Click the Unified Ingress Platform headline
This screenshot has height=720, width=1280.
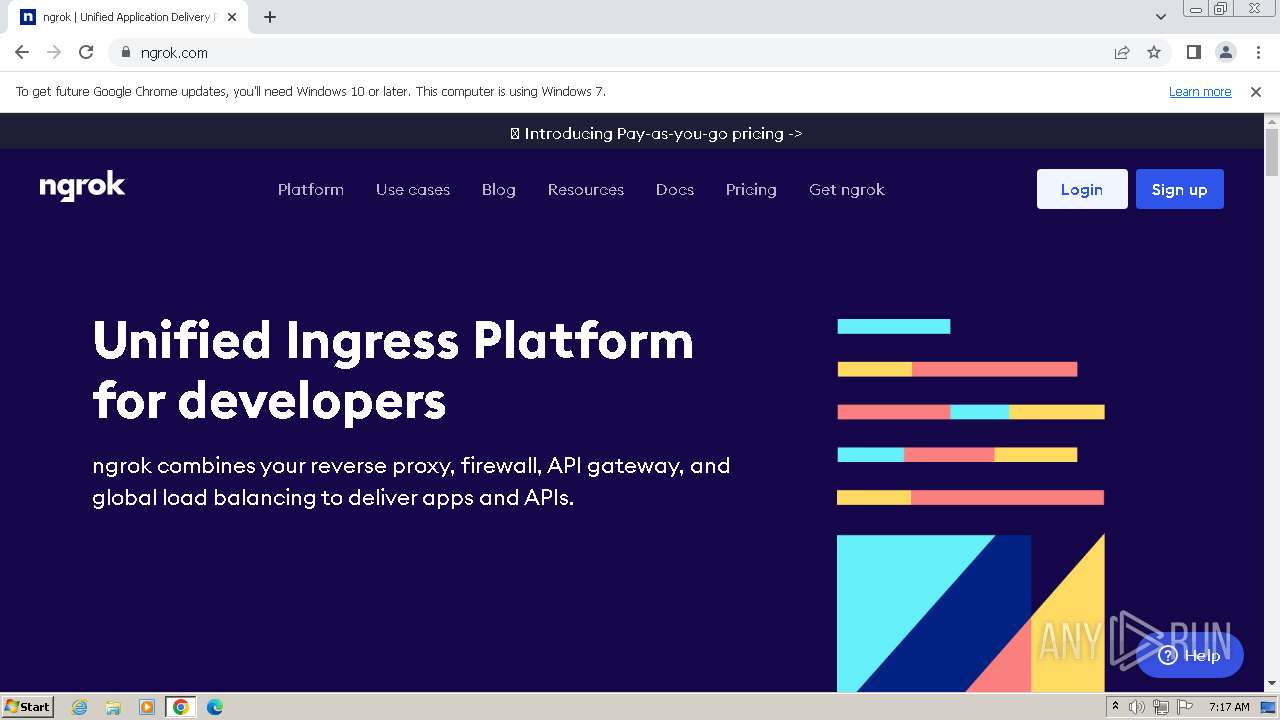coord(393,370)
